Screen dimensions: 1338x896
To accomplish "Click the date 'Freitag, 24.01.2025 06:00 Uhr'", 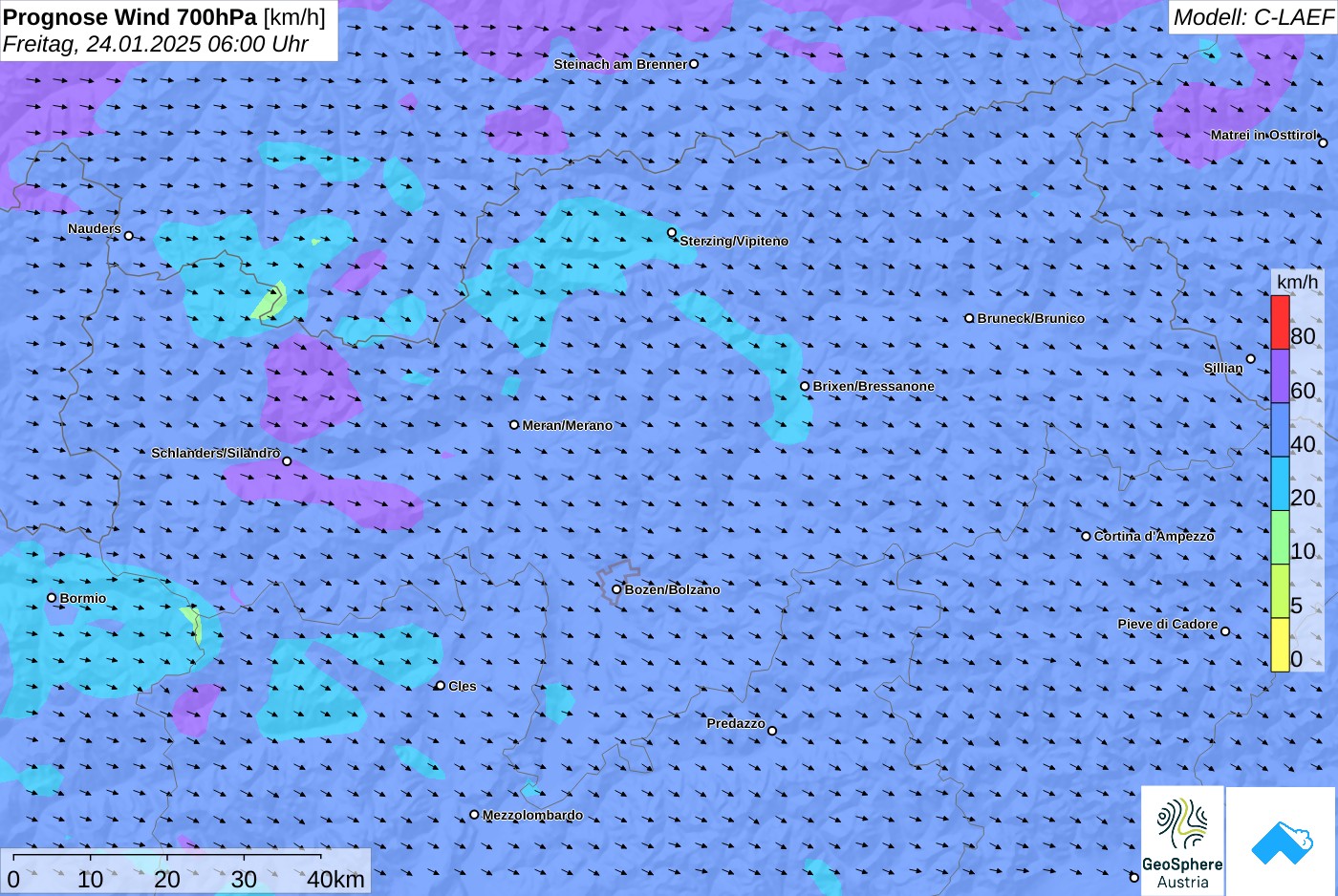I will pyautogui.click(x=156, y=44).
